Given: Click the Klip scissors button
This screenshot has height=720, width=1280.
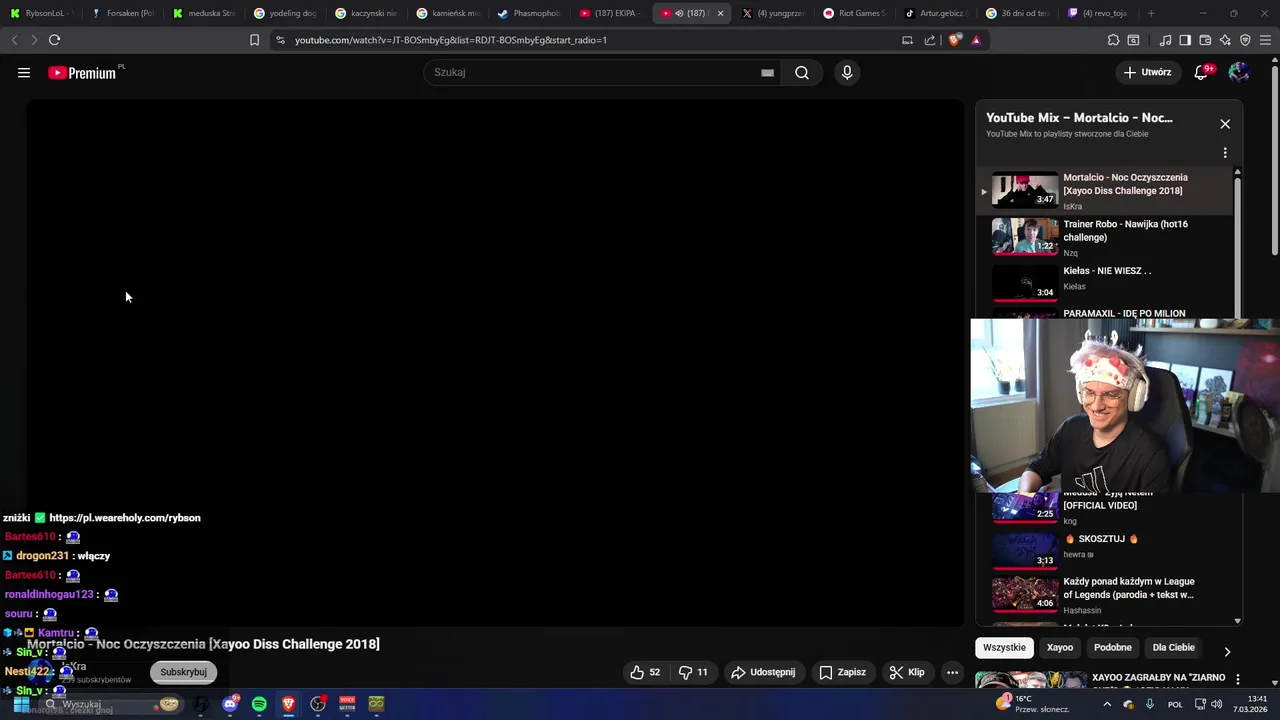Looking at the screenshot, I should pyautogui.click(x=907, y=673).
